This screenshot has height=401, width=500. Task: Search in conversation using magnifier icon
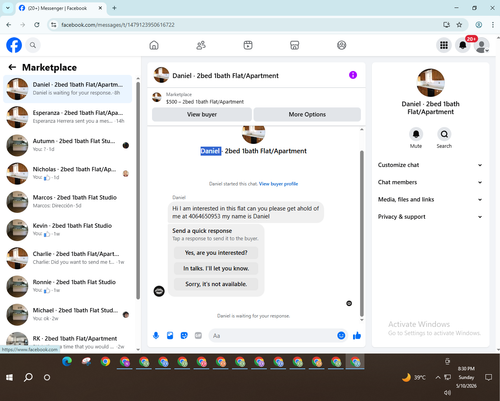(x=444, y=134)
